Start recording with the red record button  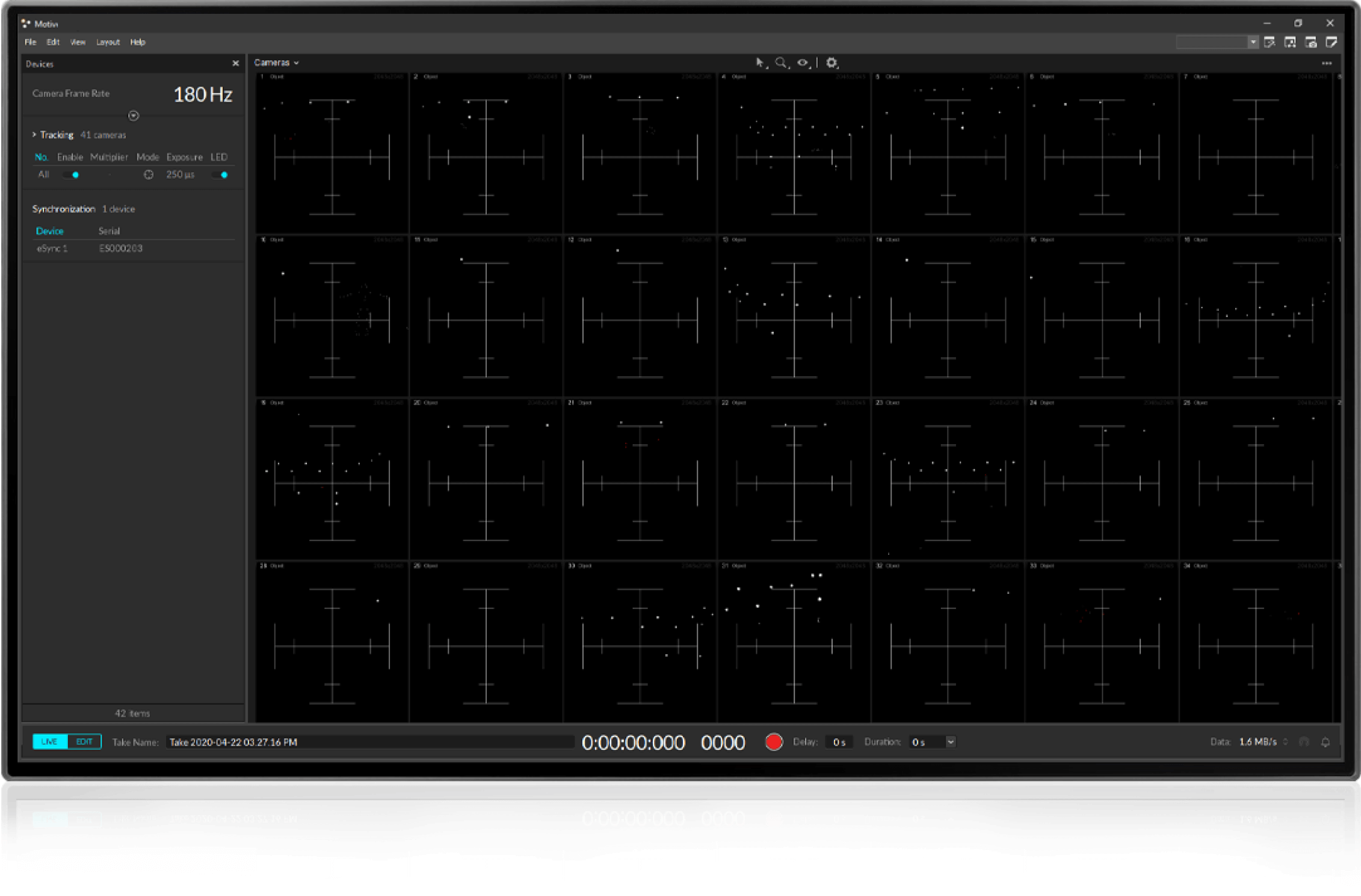point(774,742)
